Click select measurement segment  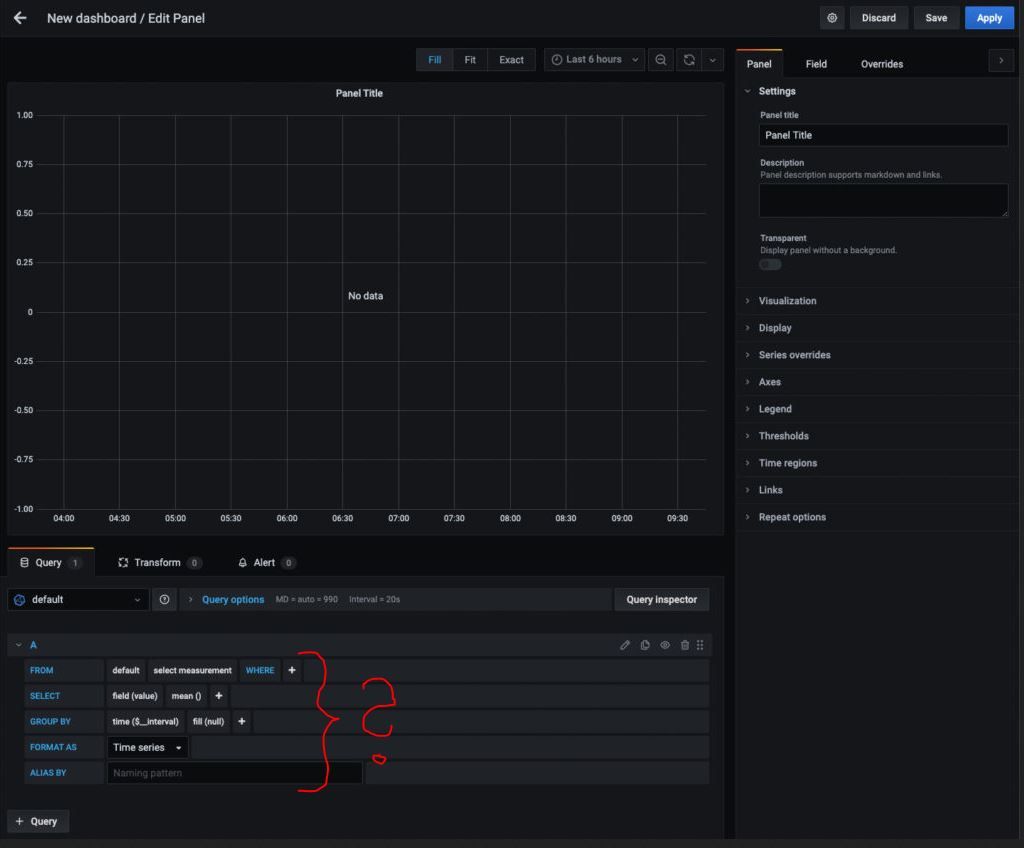[x=193, y=670]
